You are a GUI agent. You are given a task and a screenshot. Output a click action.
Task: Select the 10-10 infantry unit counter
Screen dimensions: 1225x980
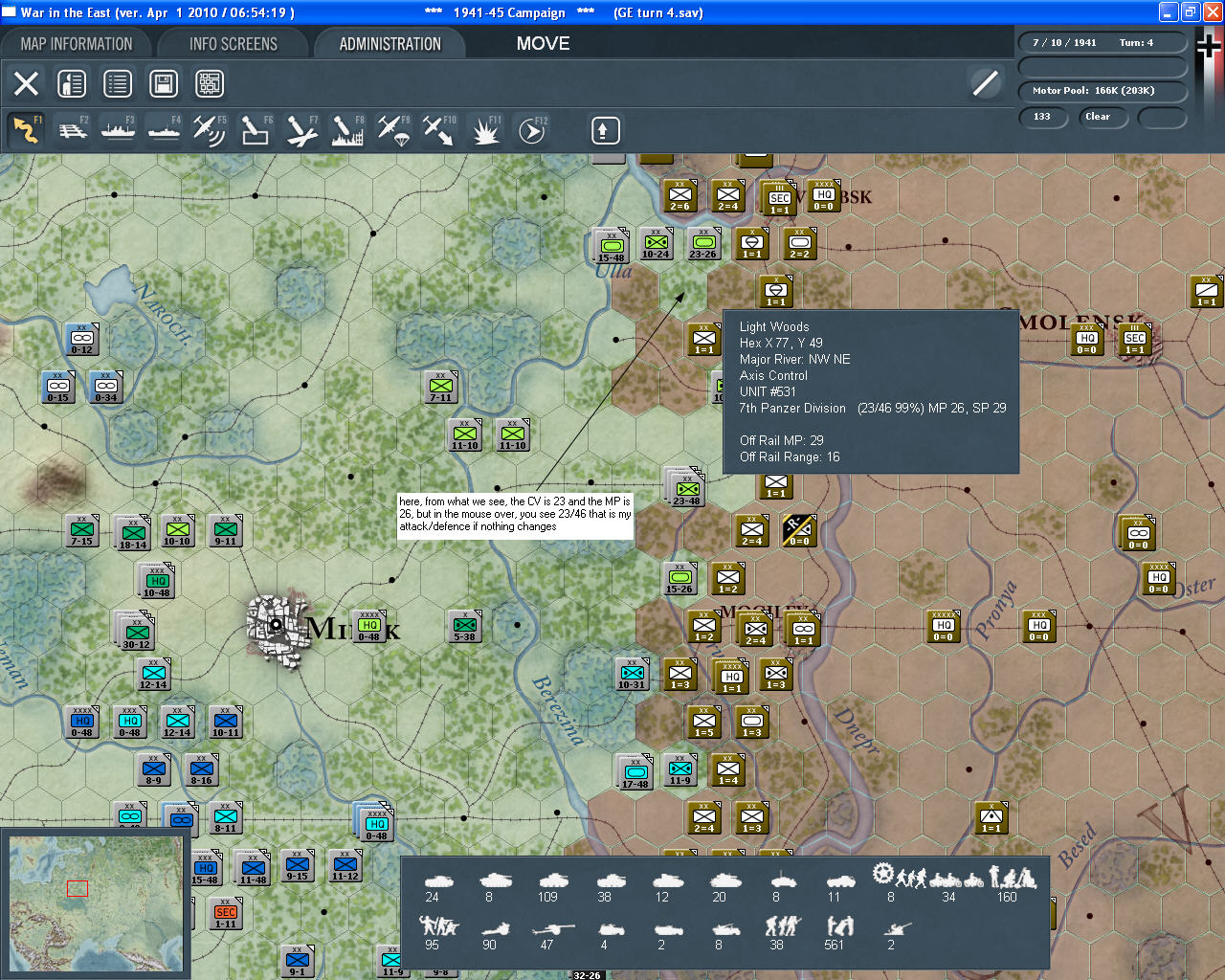point(177,531)
